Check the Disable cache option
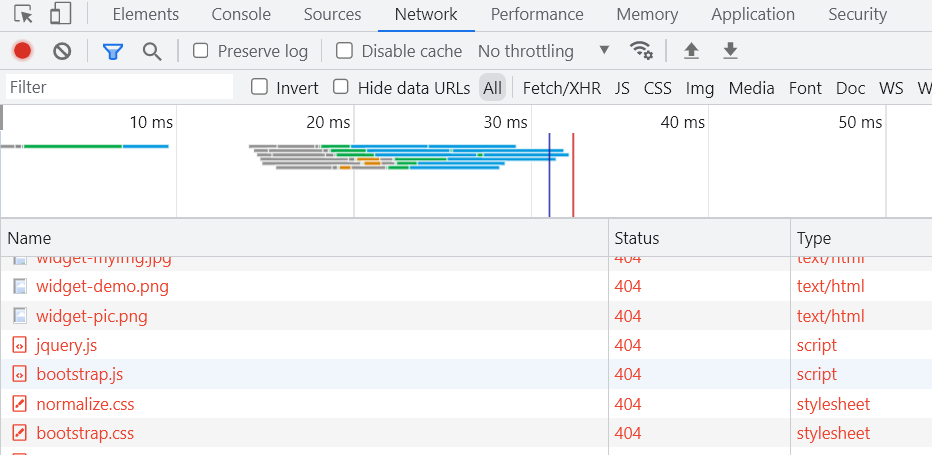This screenshot has height=455, width=932. coord(345,51)
